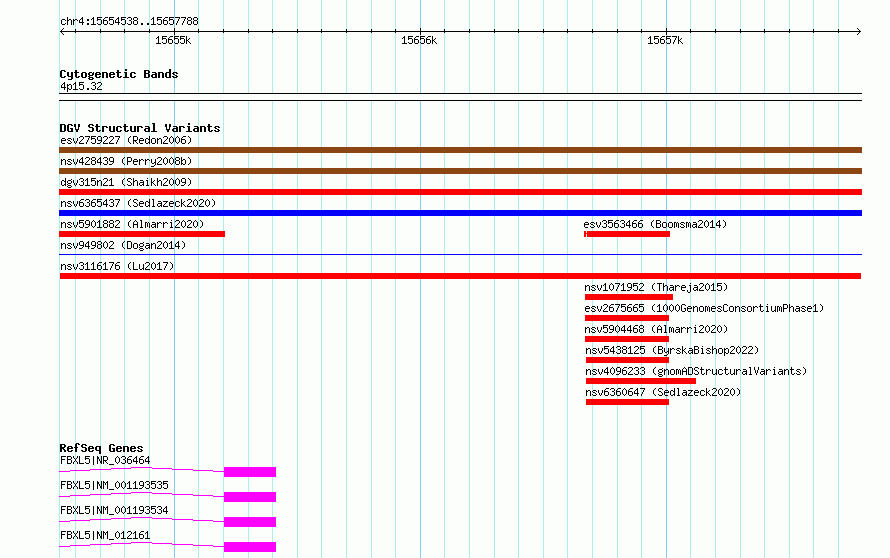Select the thin blue nsv949802 line
This screenshot has height=558, width=890.
click(460, 254)
